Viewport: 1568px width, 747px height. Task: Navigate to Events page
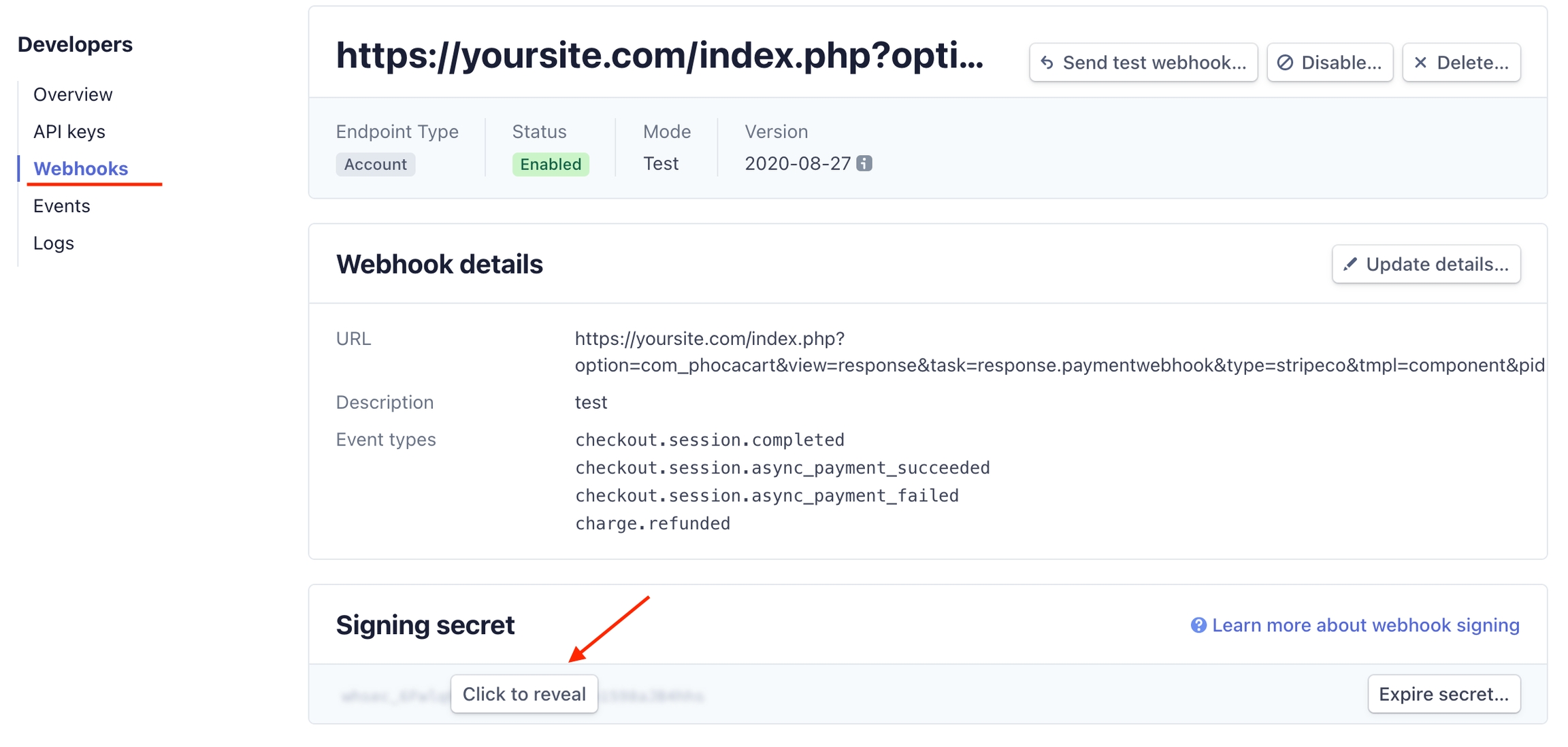[62, 205]
